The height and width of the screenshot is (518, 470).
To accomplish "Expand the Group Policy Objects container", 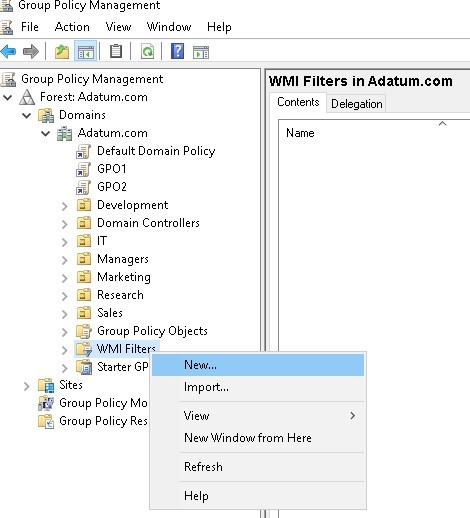I will 65,332.
